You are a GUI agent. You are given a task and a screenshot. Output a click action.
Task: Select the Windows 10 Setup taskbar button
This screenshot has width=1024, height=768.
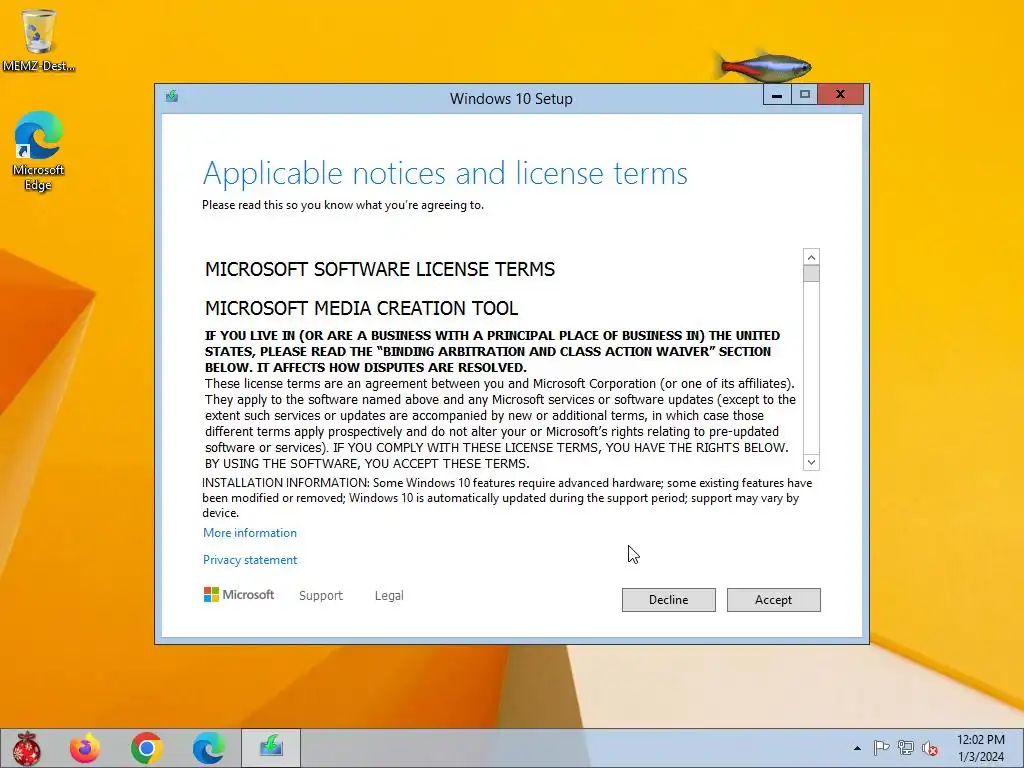click(271, 748)
